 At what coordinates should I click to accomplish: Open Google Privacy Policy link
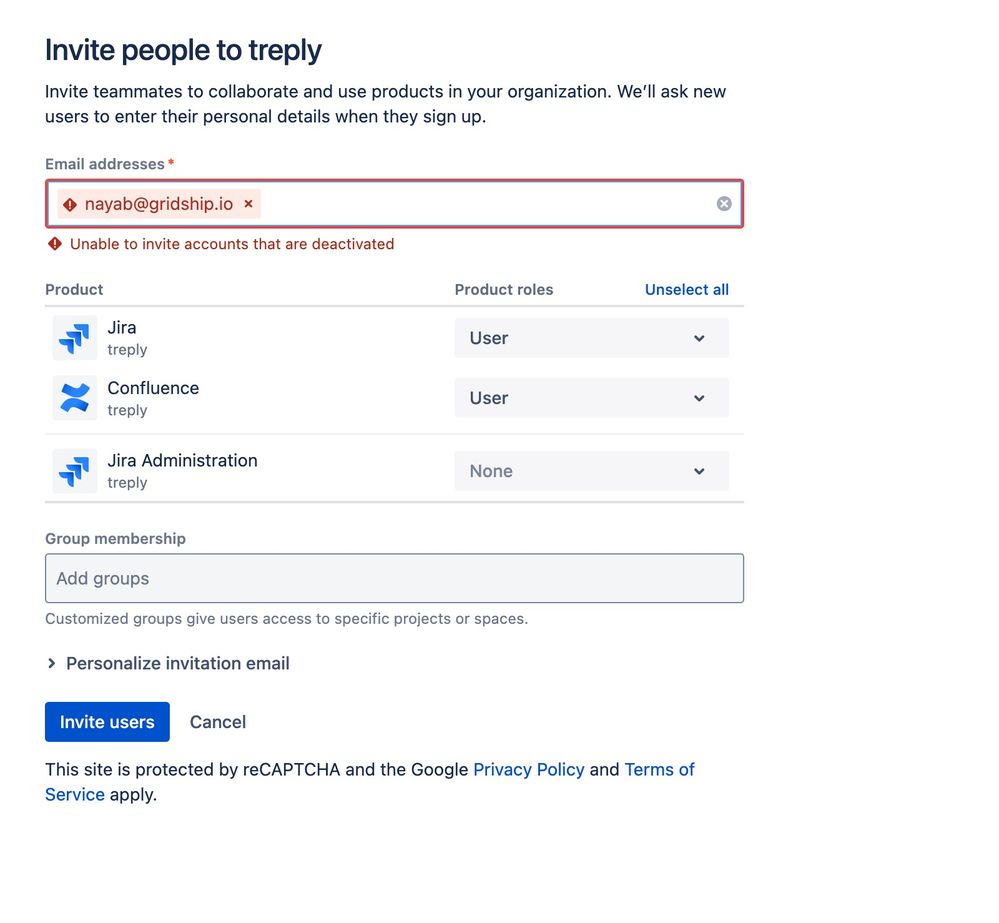(x=529, y=770)
